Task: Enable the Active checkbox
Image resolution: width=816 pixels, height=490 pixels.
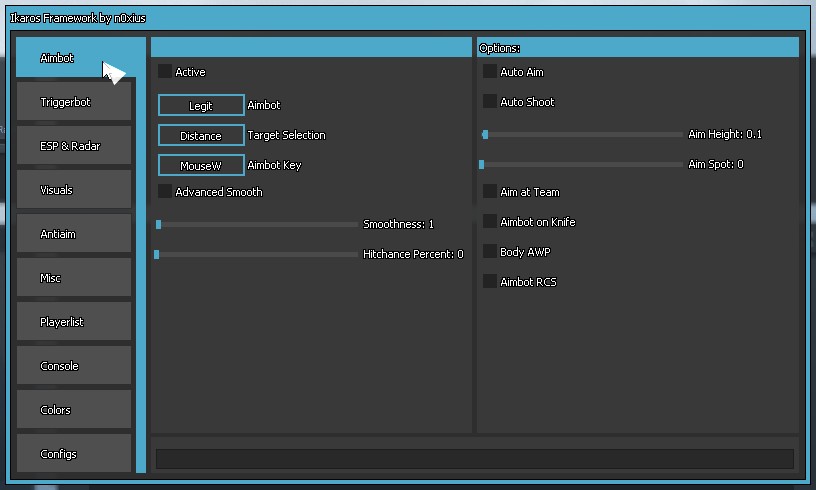Action: point(165,72)
